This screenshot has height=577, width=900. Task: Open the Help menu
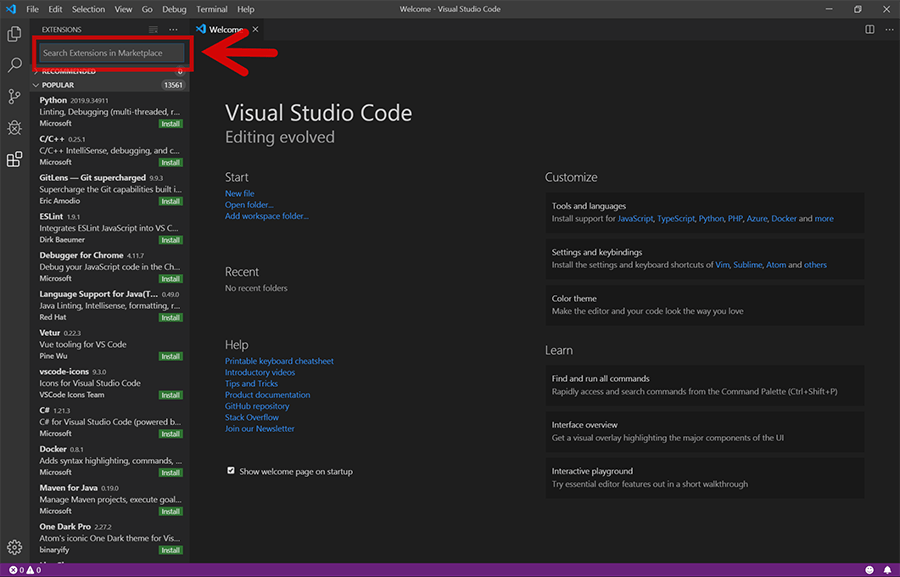click(x=246, y=9)
